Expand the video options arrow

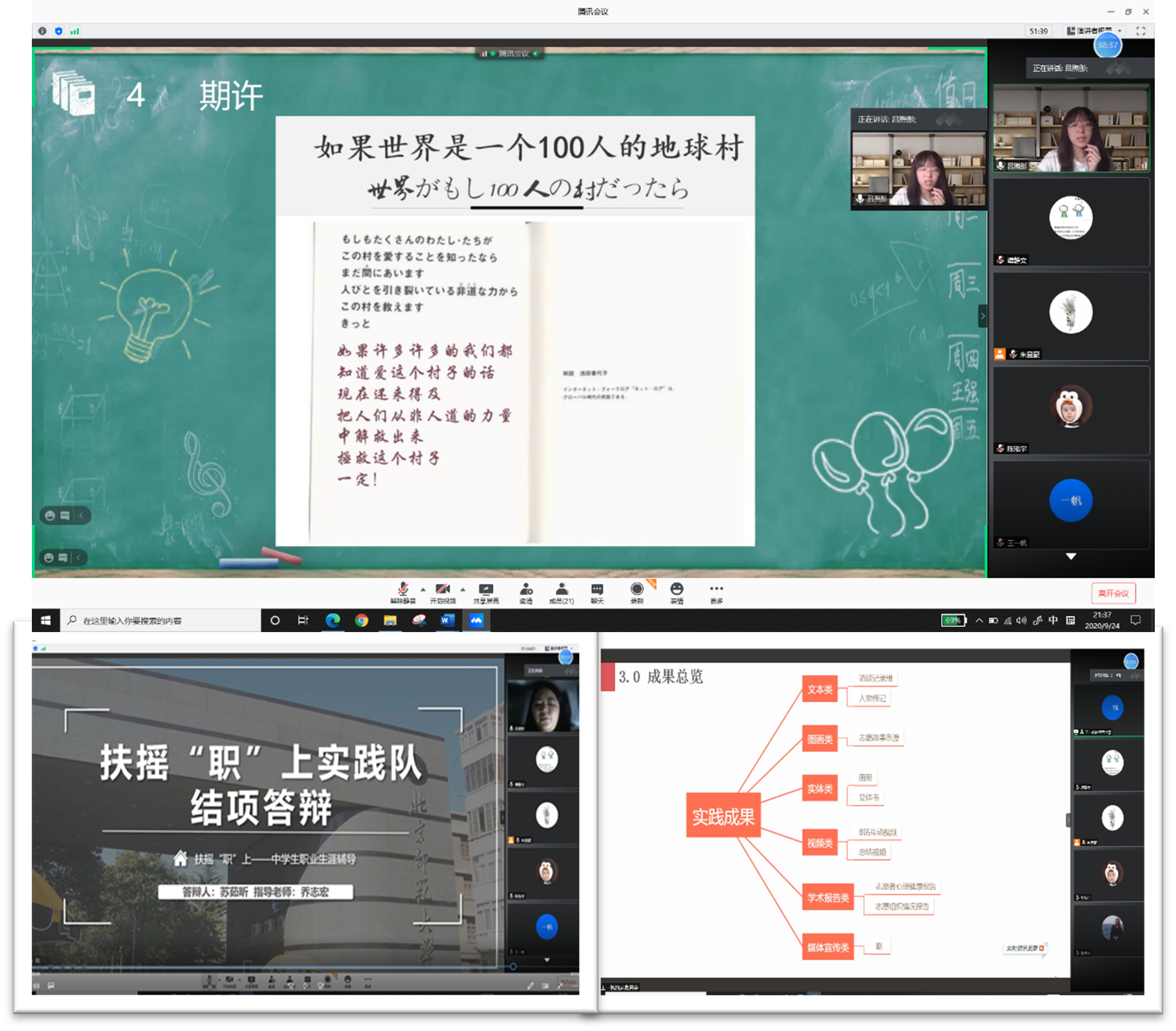tap(463, 589)
